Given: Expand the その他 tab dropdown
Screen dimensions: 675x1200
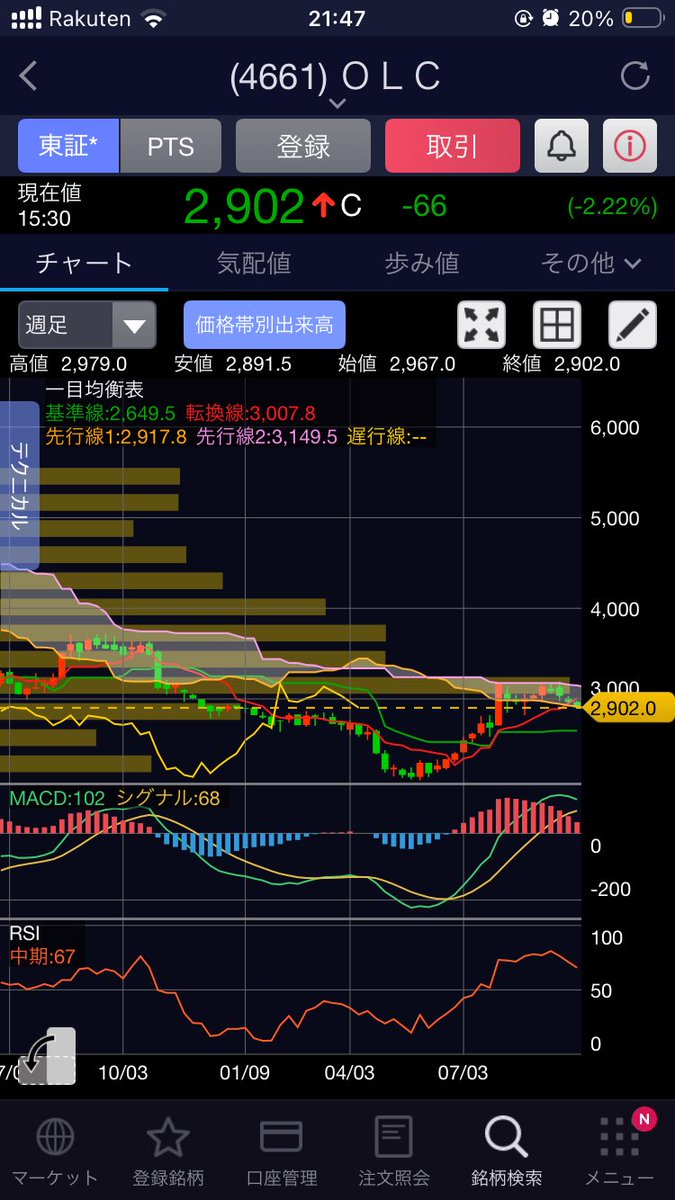Looking at the screenshot, I should [x=590, y=263].
